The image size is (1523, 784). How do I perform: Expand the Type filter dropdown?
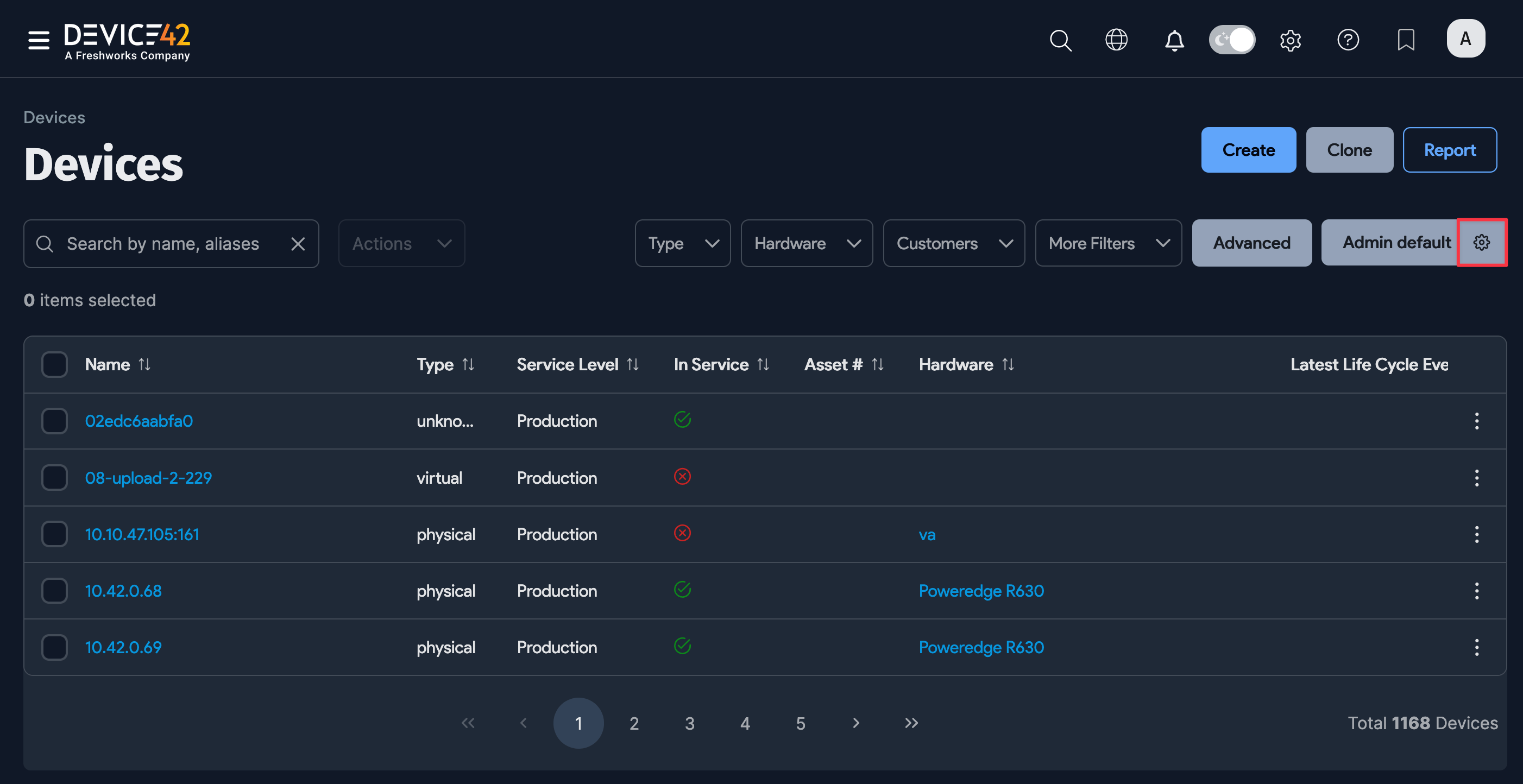[683, 243]
